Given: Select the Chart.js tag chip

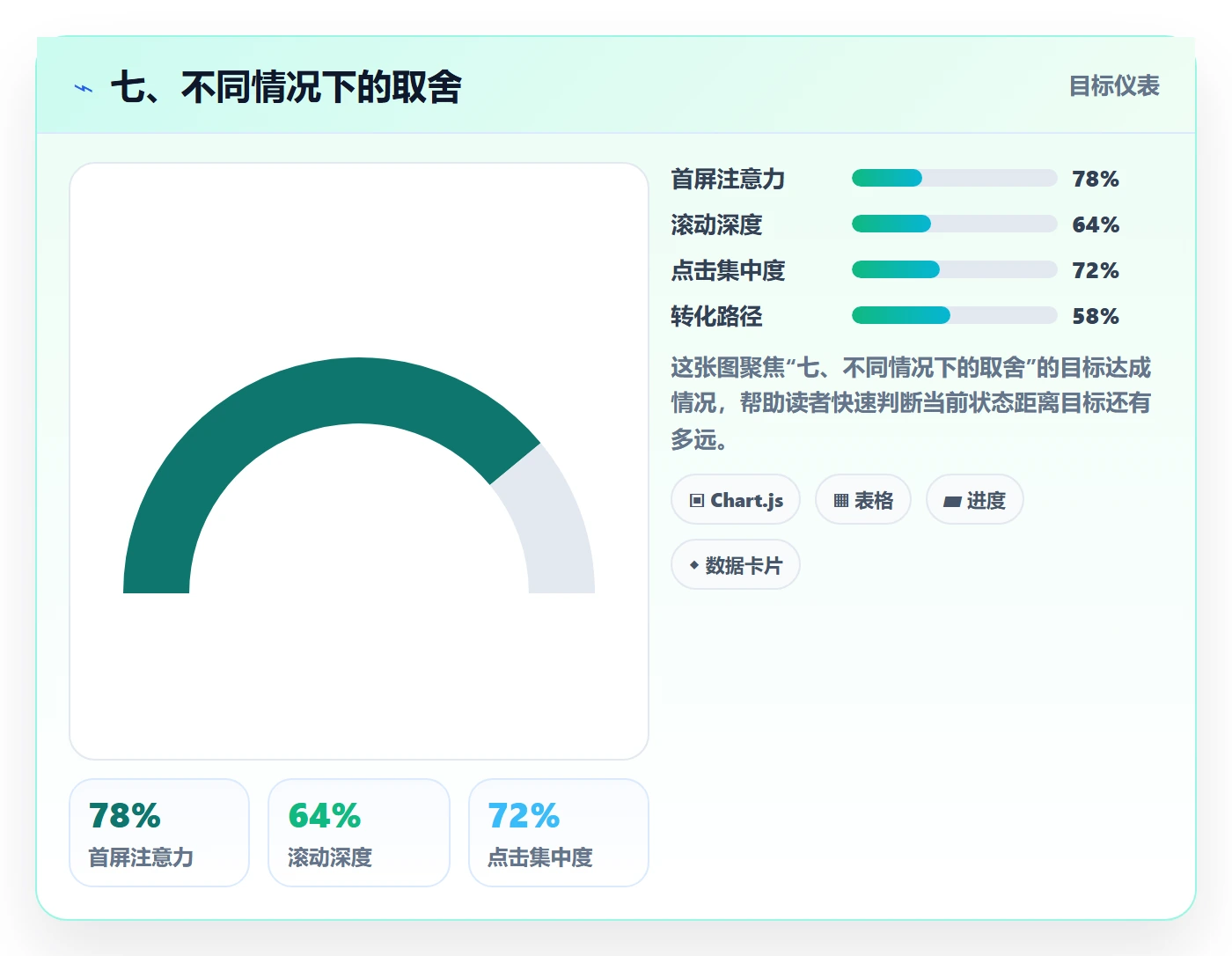Looking at the screenshot, I should (x=736, y=500).
